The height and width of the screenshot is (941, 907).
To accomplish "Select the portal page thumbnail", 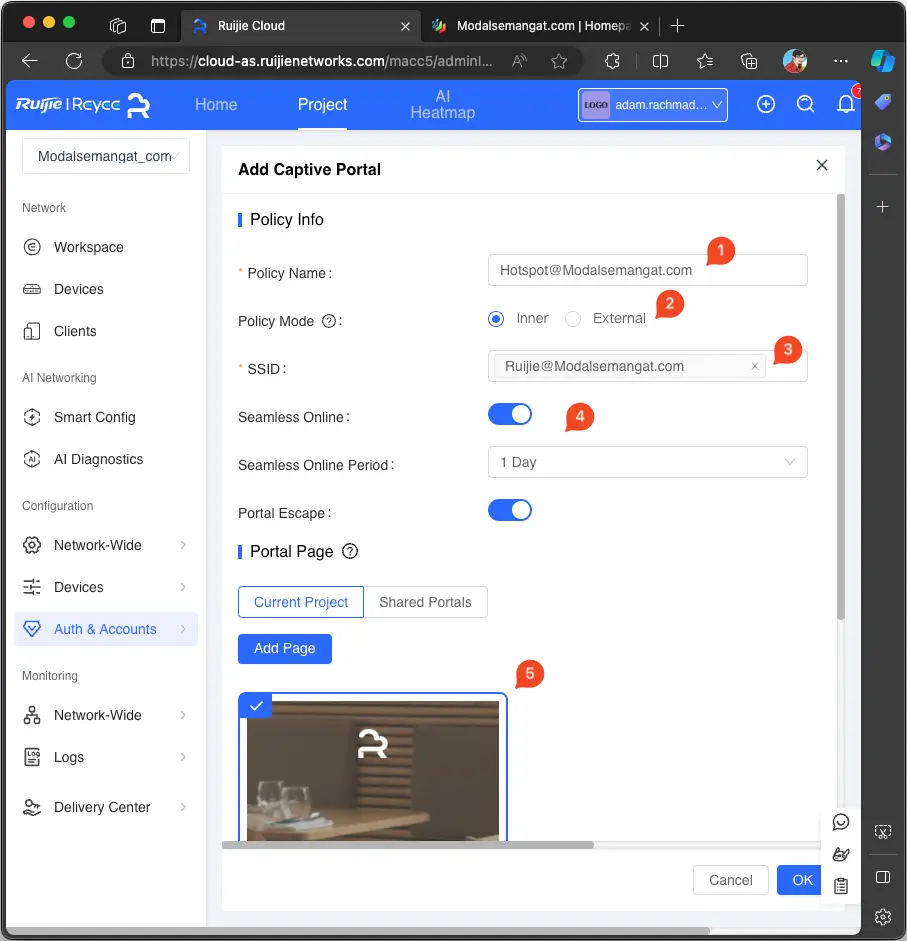I will coord(373,768).
